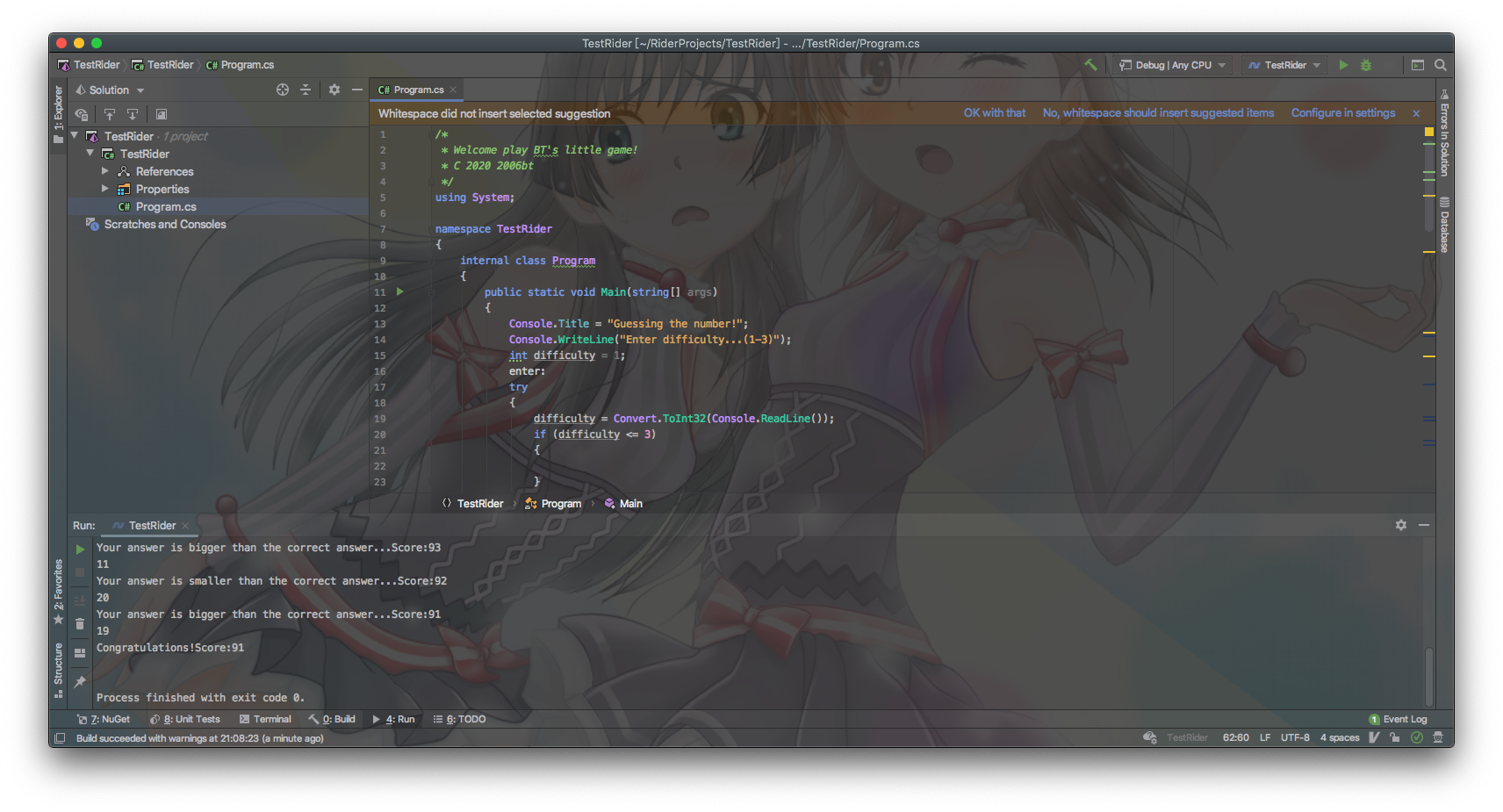Start debugging with the green bug icon
The image size is (1503, 812).
click(x=1366, y=65)
